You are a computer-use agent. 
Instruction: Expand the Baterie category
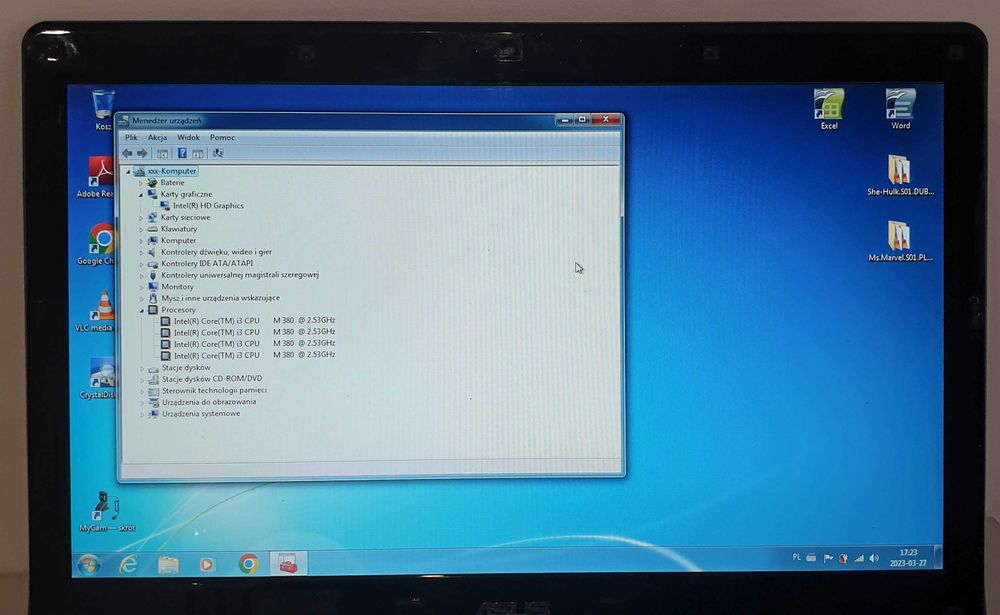141,183
